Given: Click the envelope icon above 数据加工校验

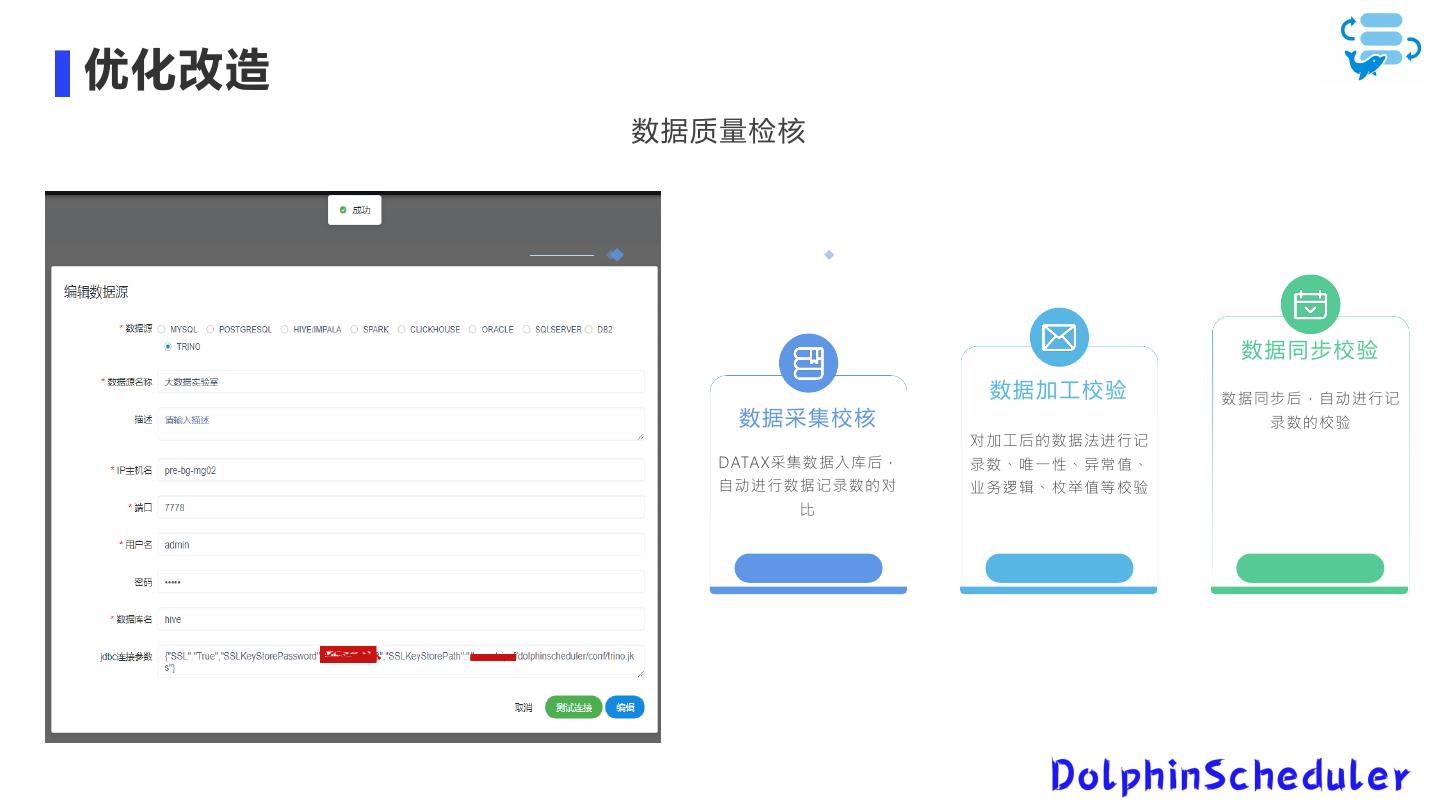Looking at the screenshot, I should 1059,337.
